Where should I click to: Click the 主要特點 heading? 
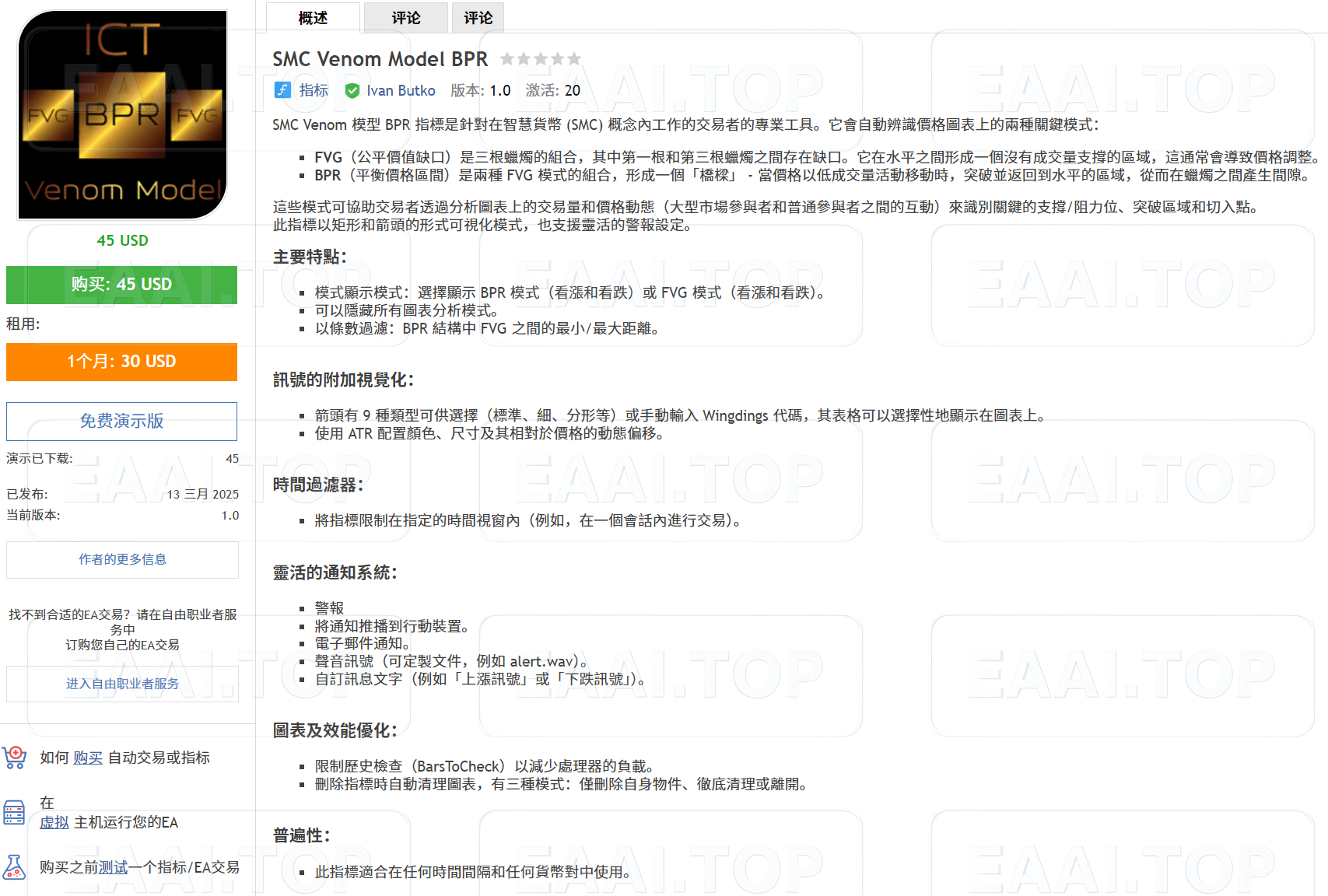coord(310,257)
